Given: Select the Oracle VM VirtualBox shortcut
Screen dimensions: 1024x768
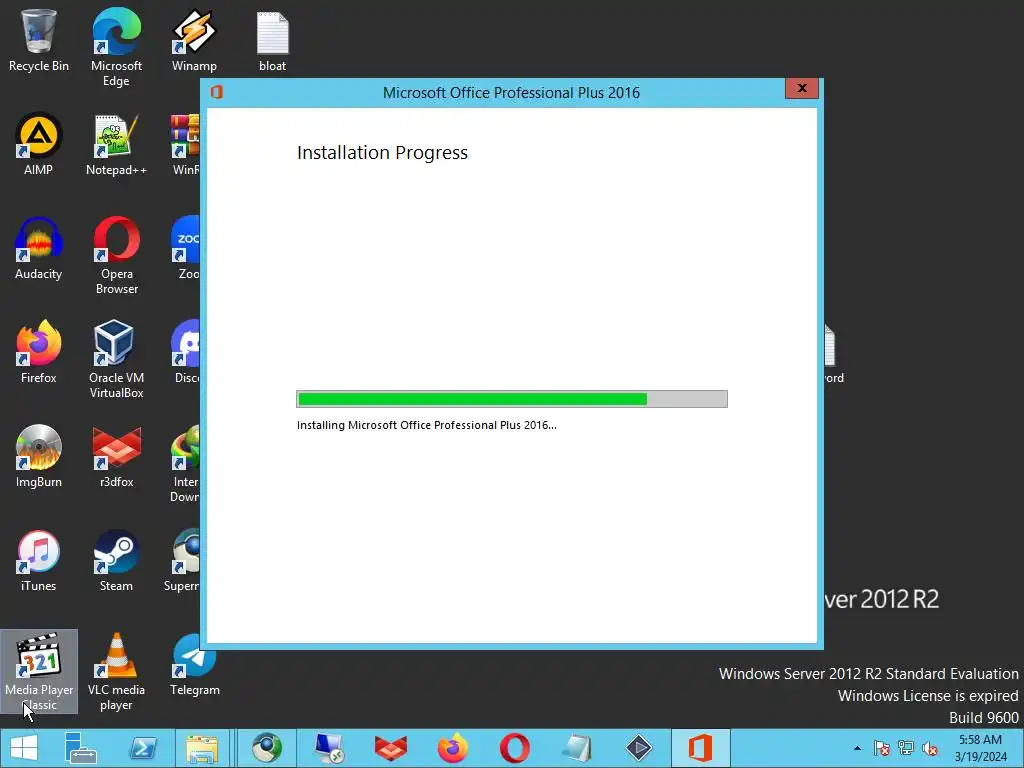Looking at the screenshot, I should click(116, 359).
